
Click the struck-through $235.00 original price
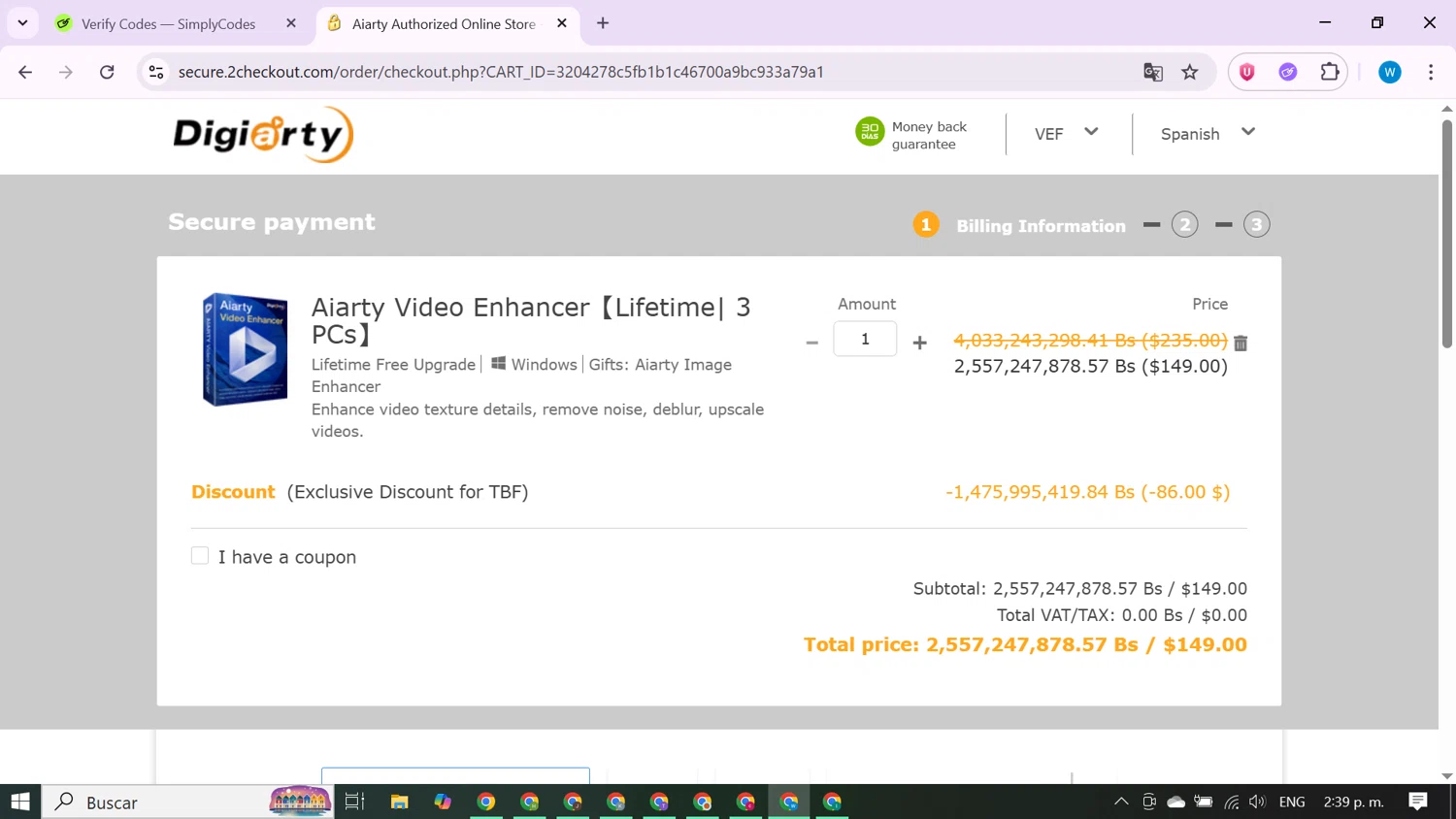pos(1090,341)
